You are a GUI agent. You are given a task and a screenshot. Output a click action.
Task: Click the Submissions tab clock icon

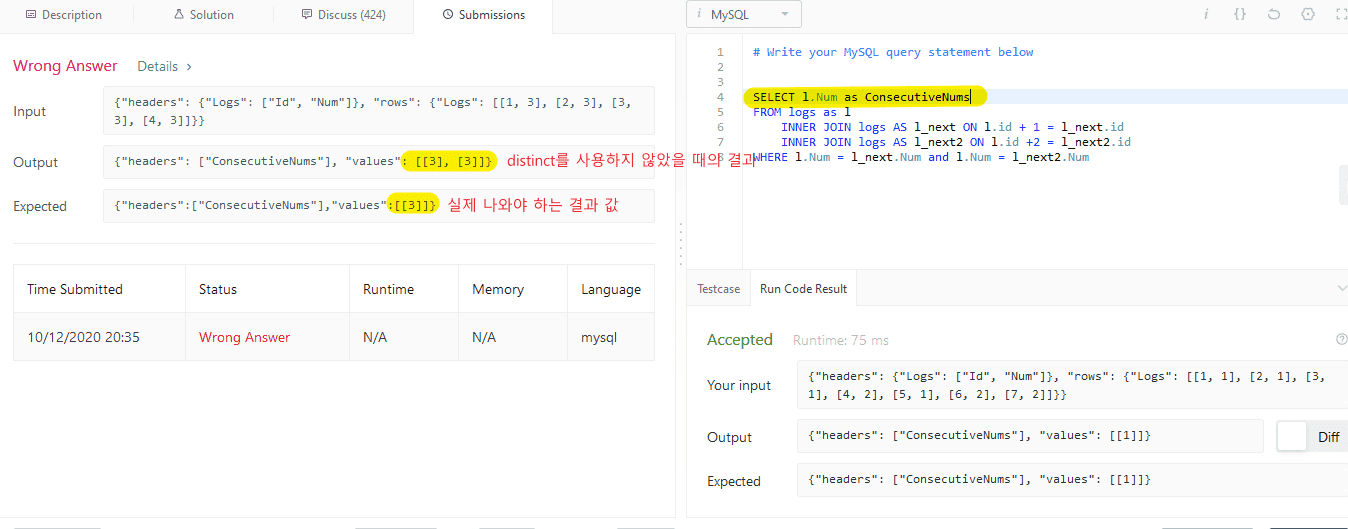pos(448,15)
